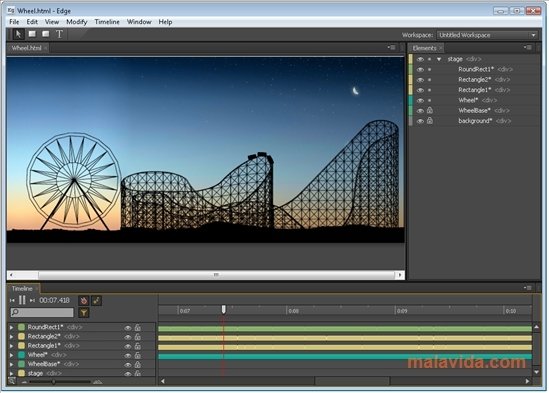The width and height of the screenshot is (549, 393).
Task: Jump to the timeline start with the rewind button
Action: point(12,300)
